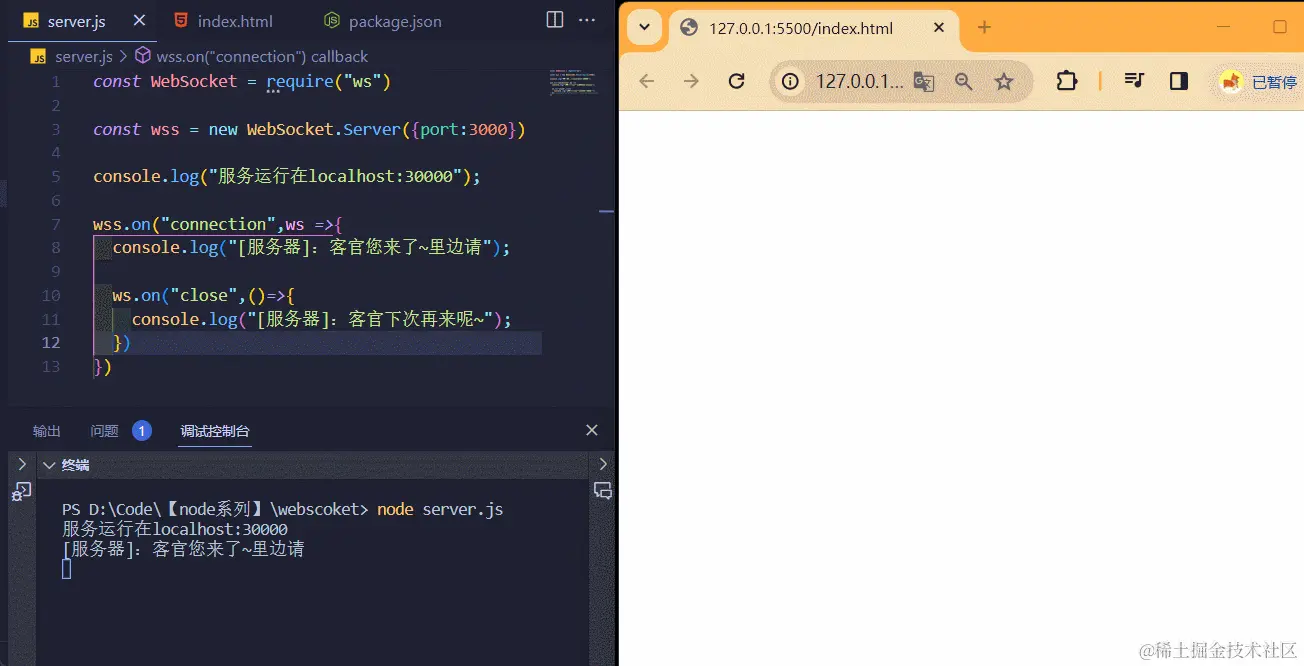Reload the browser page
1304x666 pixels.
737,81
